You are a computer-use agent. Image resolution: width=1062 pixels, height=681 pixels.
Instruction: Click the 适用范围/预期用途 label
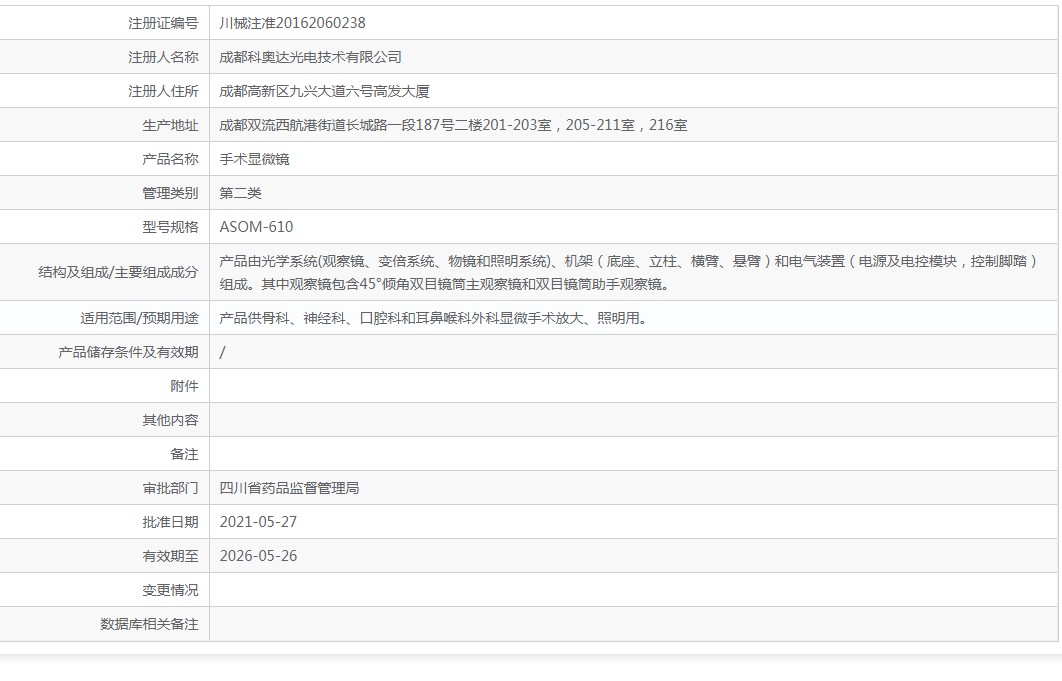click(139, 318)
